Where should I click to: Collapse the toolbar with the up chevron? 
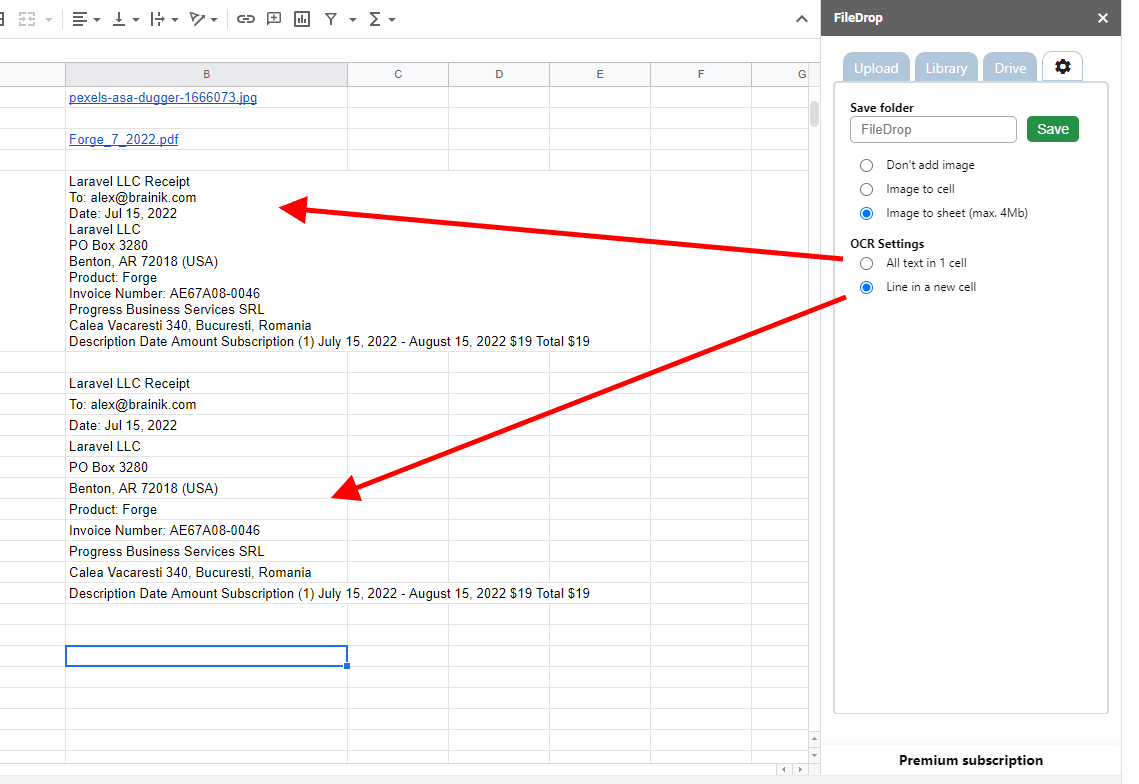(802, 20)
